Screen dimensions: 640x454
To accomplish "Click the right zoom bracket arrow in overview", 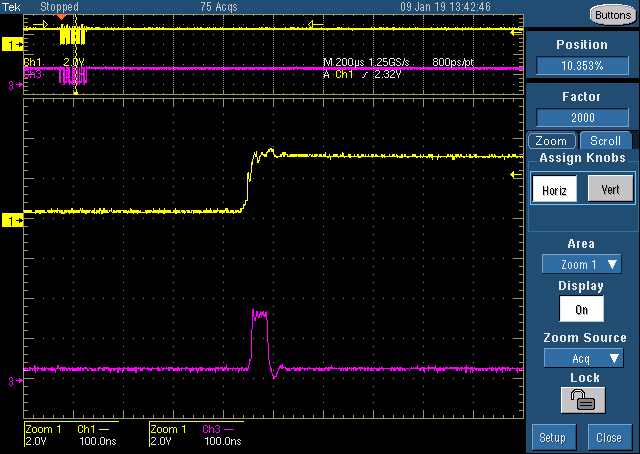I will click(315, 25).
